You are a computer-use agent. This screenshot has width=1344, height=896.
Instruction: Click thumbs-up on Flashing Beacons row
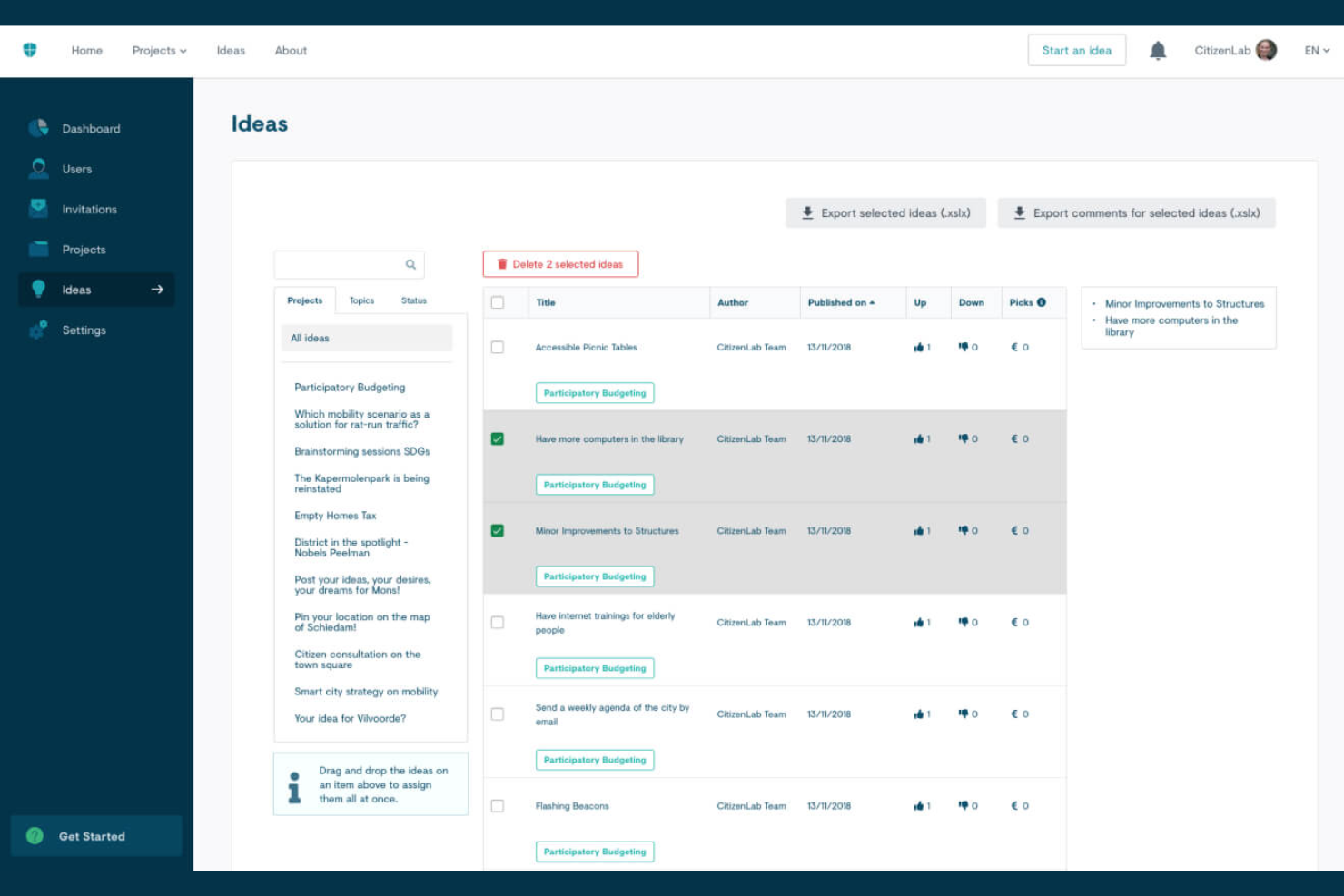(x=918, y=805)
